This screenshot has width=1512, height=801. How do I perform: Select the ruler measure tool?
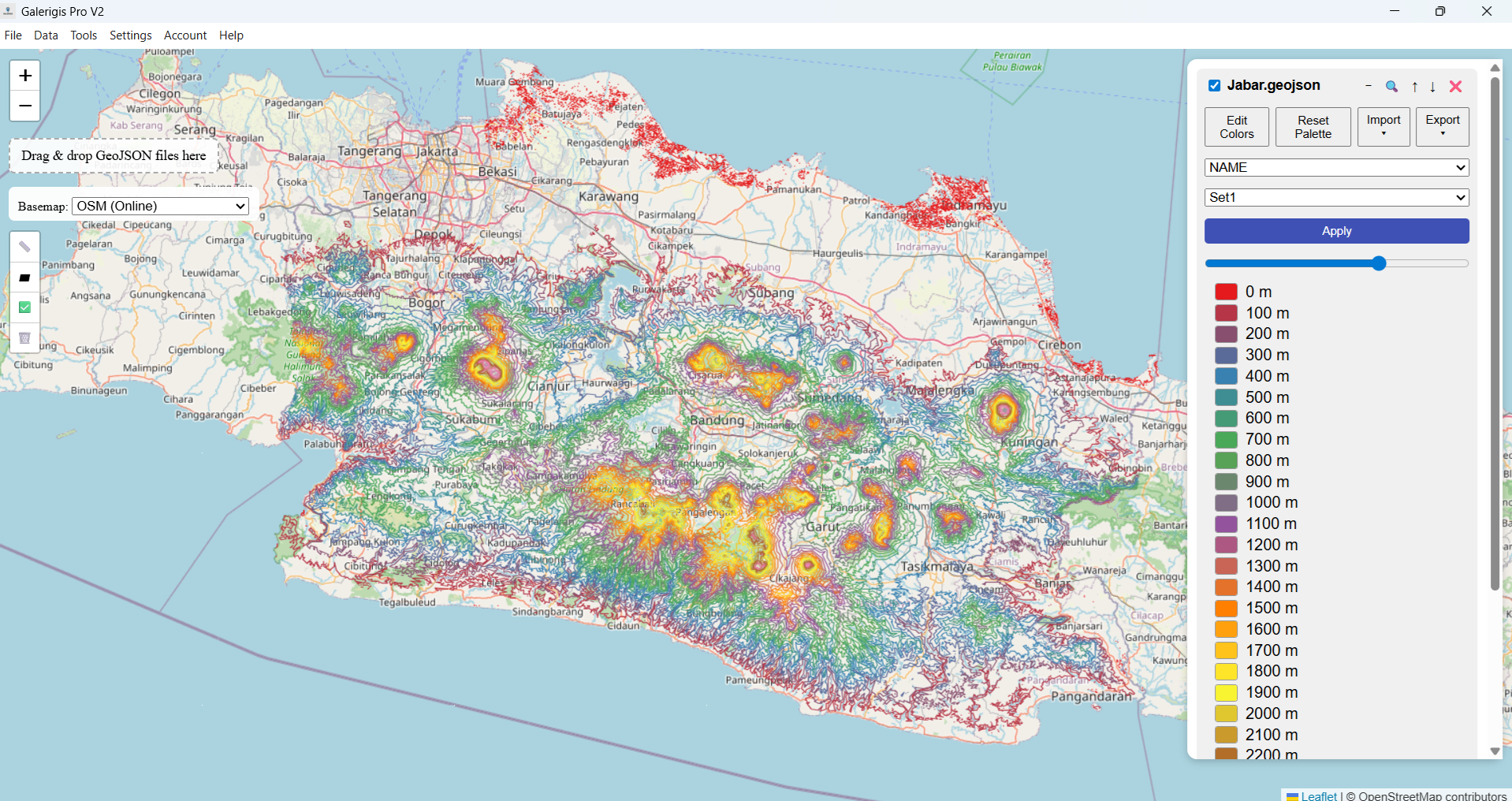coord(24,247)
